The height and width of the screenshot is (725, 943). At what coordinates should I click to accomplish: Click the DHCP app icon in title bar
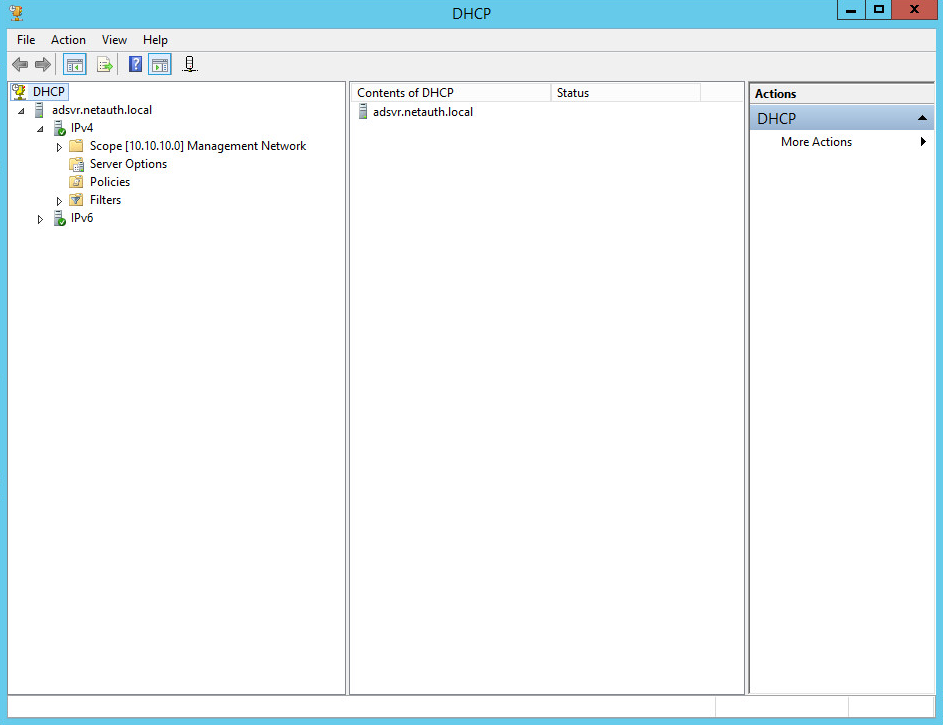coord(17,13)
